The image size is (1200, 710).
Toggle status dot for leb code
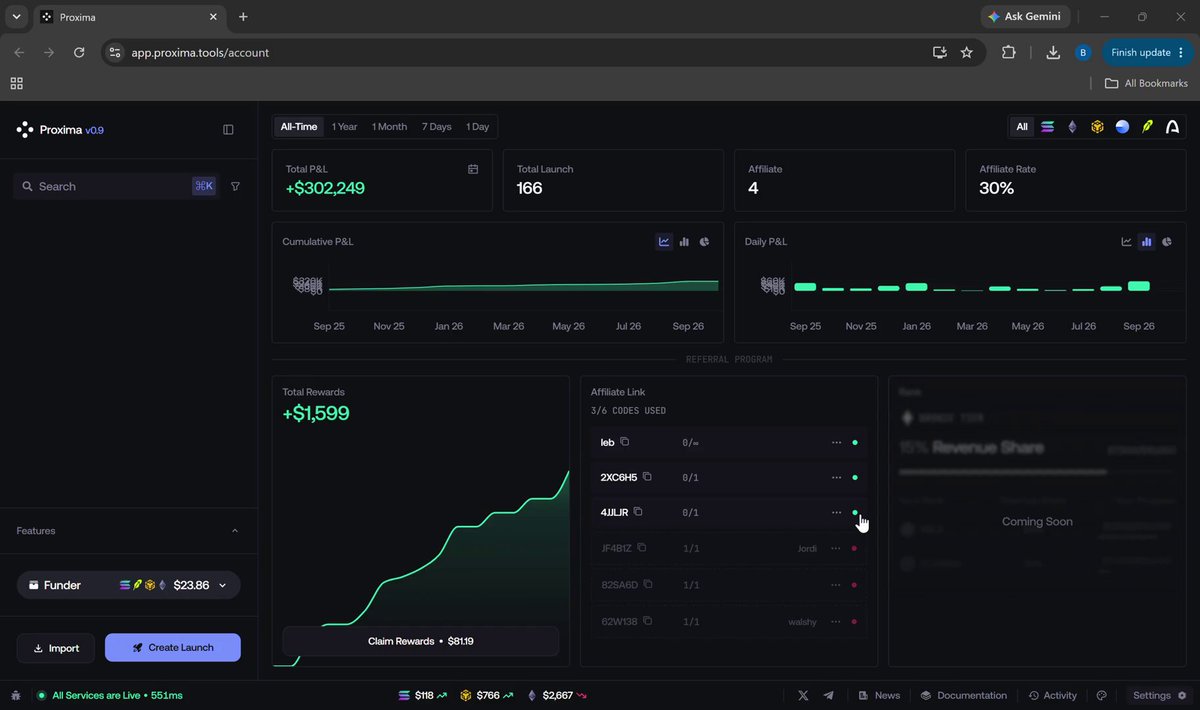855,442
